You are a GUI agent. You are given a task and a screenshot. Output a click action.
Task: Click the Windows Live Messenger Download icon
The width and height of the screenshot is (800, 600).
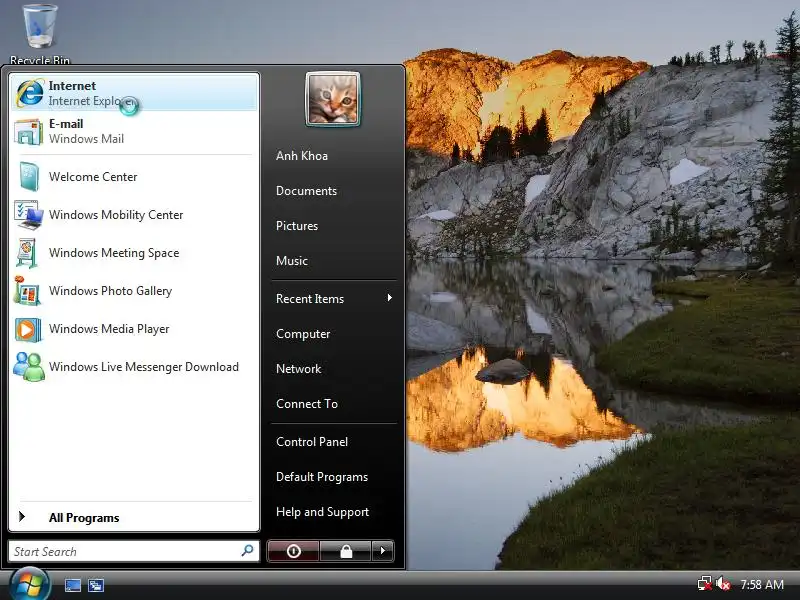29,367
